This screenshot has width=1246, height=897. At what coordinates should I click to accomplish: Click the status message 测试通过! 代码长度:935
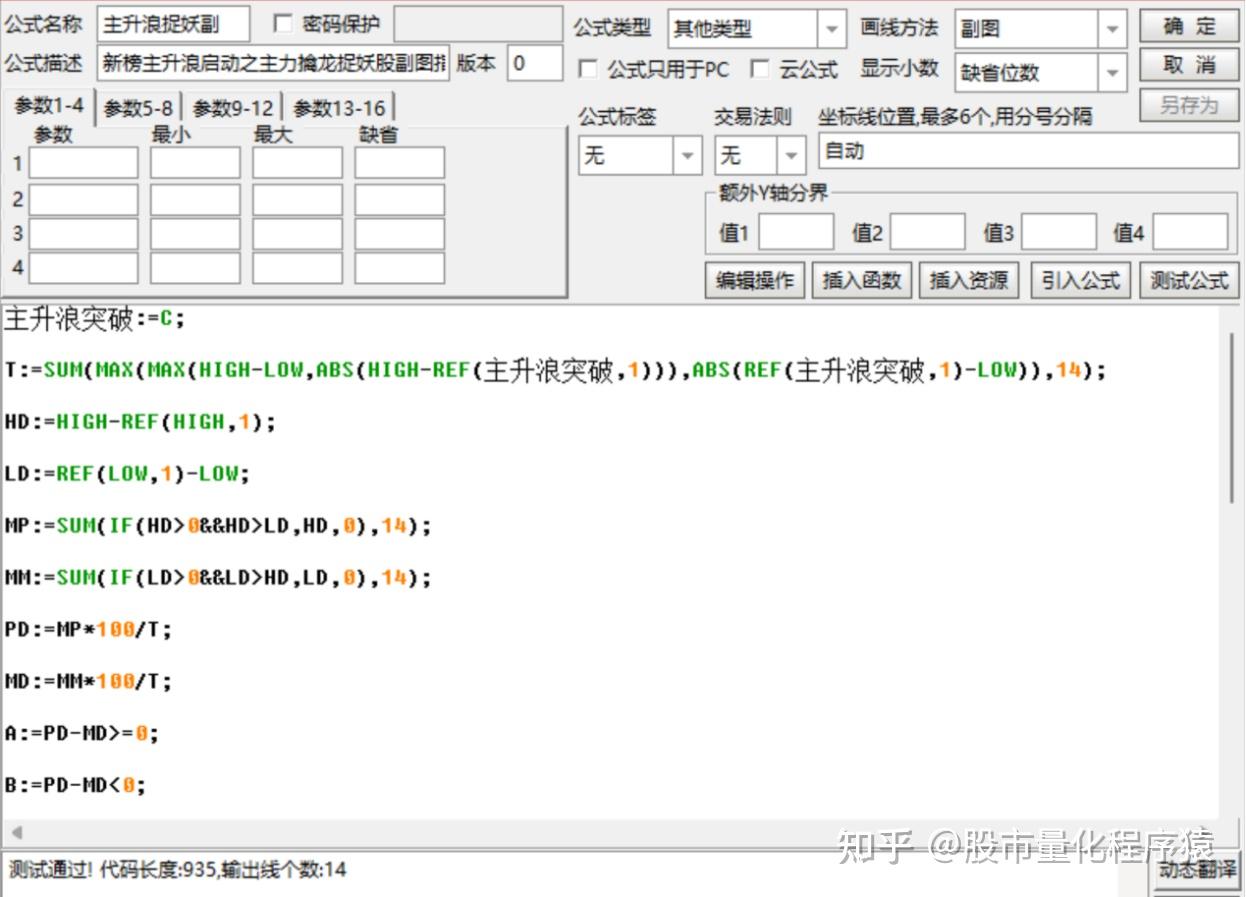[x=177, y=870]
